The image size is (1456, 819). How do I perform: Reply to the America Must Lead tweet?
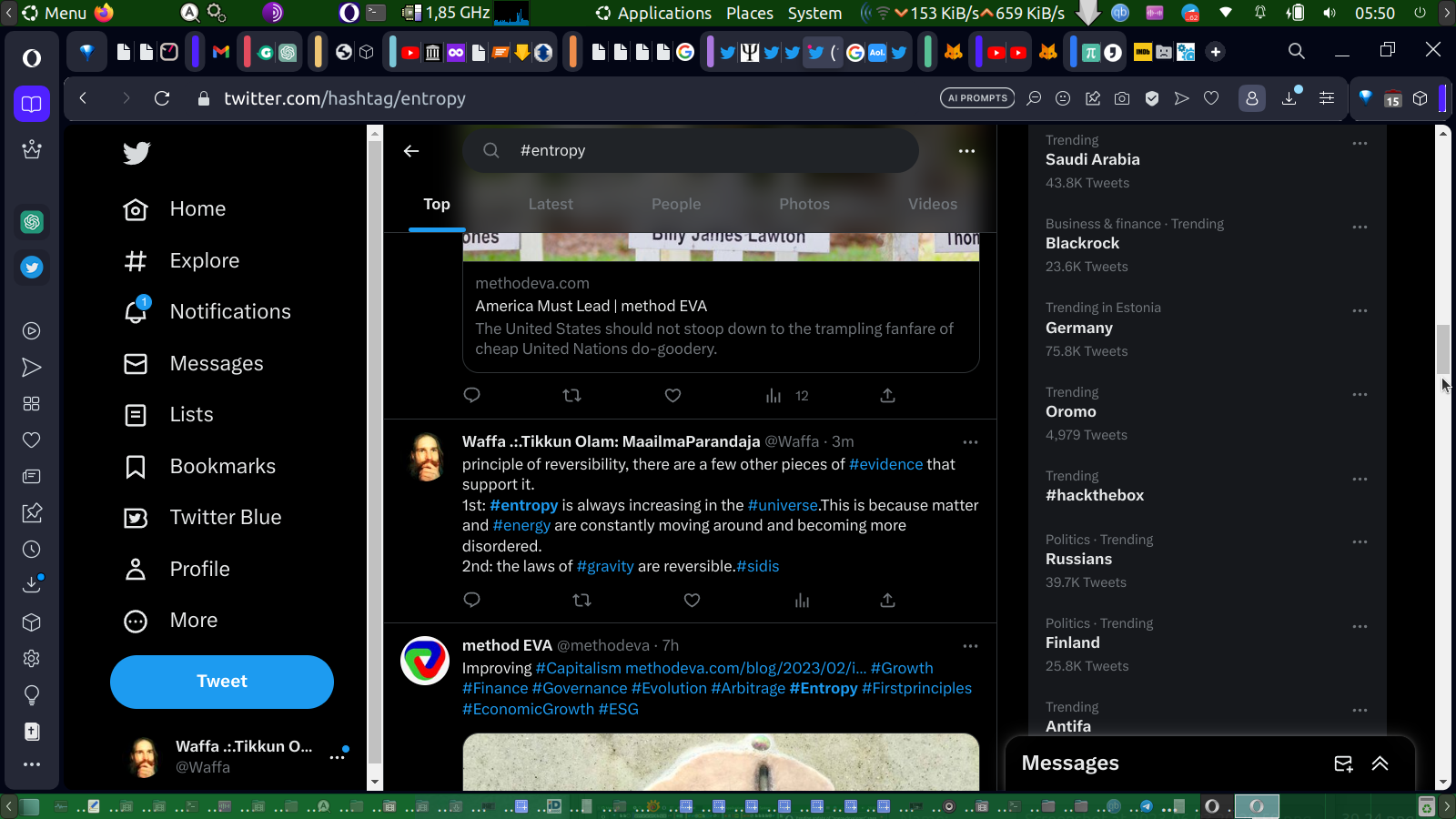471,396
